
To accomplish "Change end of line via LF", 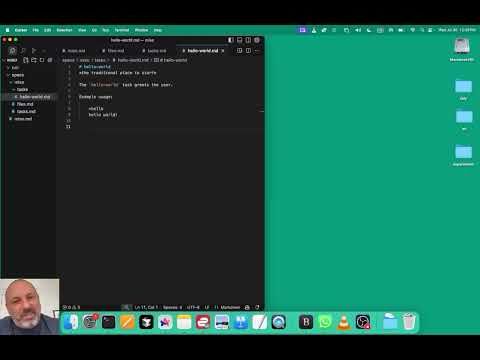I will 207,307.
